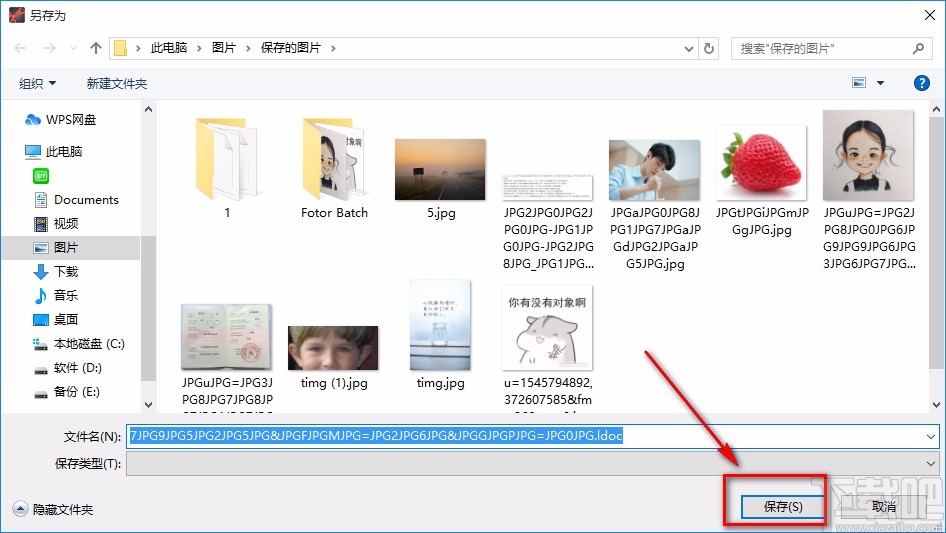
Task: Click sidebar scrollbar down arrow
Action: (148, 404)
